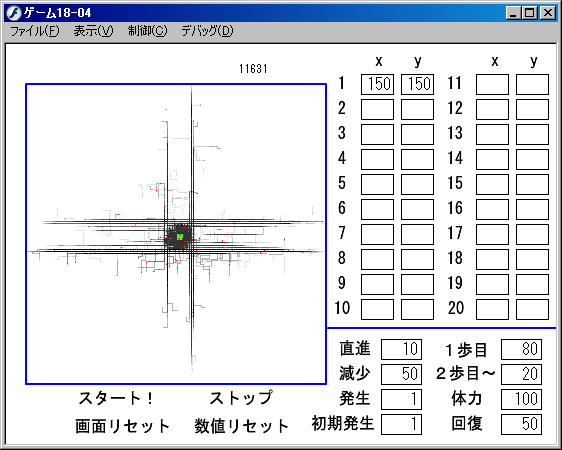Viewport: 562px width, 450px height.
Task: Click the row 15 y input box
Action: [532, 185]
